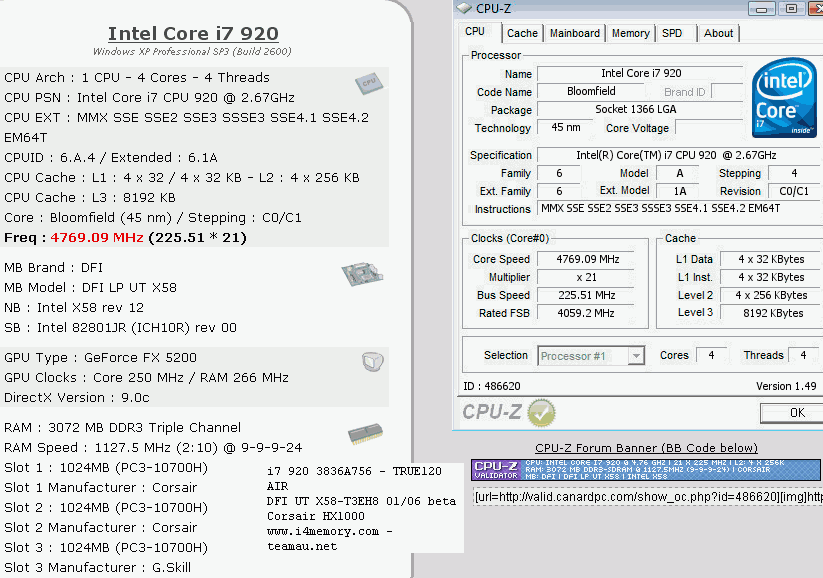This screenshot has width=823, height=578.
Task: Click the GPU icon beside GPU Type
Action: (373, 361)
